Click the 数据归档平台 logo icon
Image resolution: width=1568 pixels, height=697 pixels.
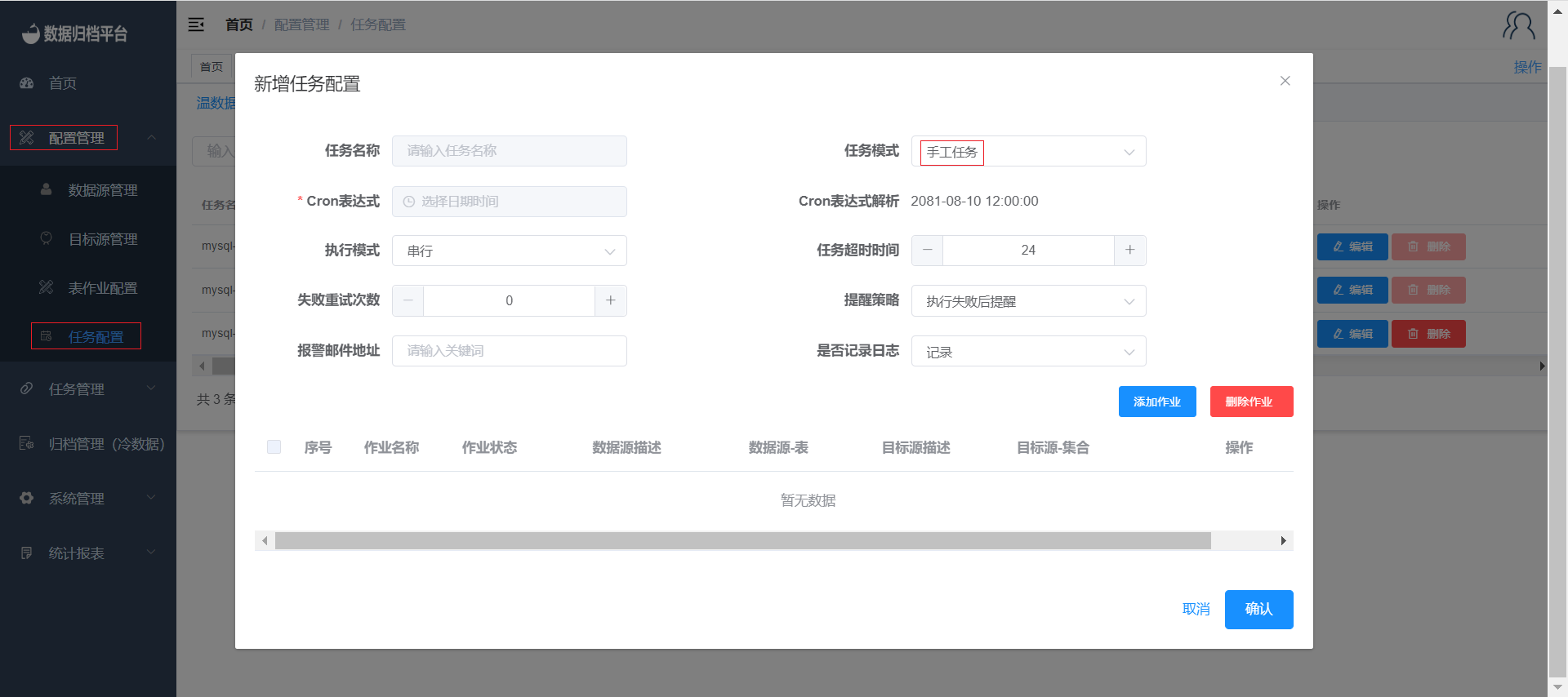[x=30, y=33]
